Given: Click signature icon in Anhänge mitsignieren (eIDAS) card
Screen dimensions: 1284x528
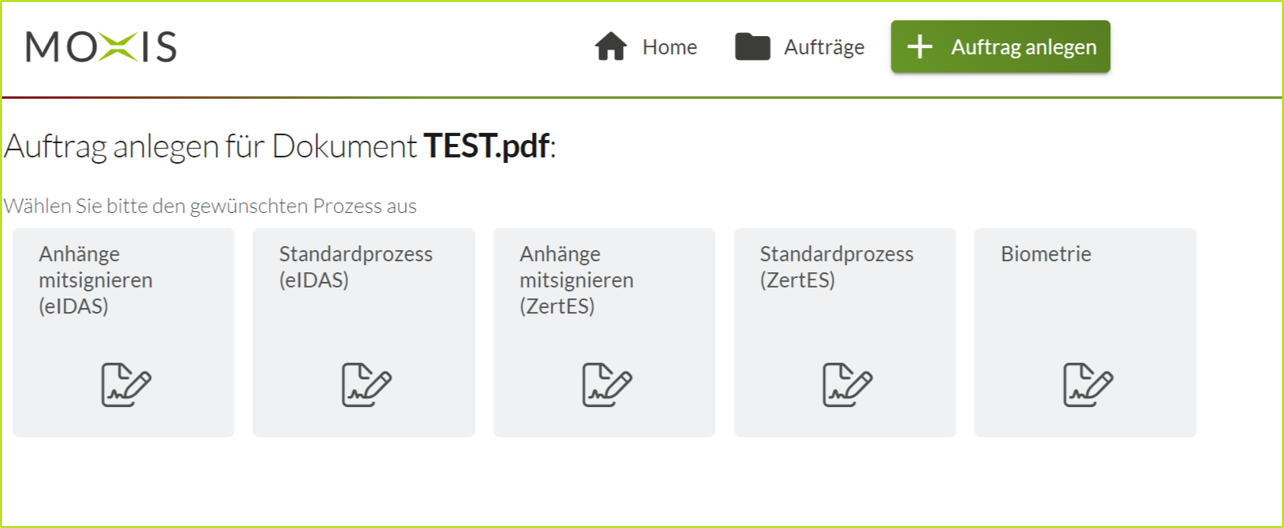Looking at the screenshot, I should click(126, 384).
